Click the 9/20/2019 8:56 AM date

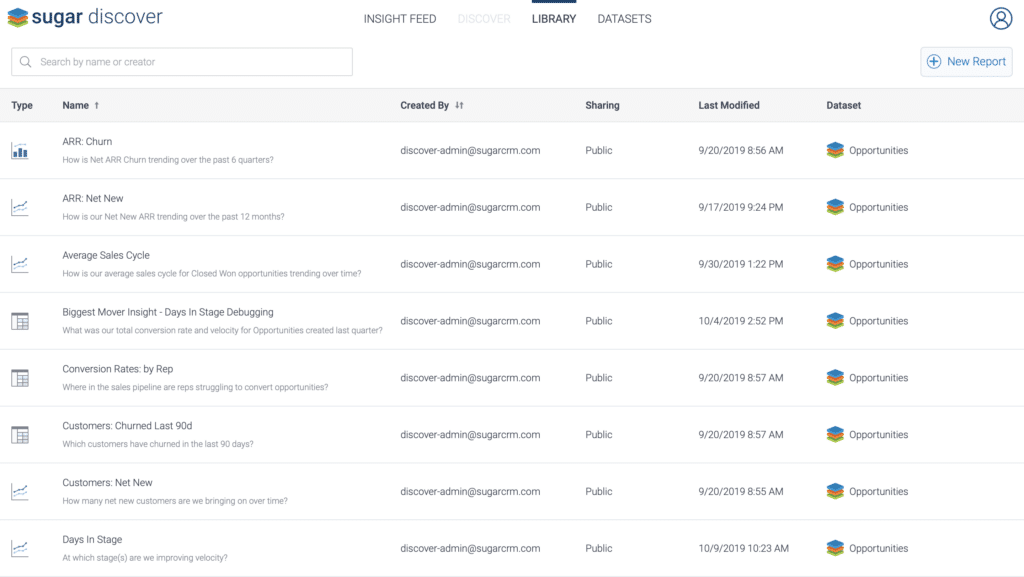(x=741, y=150)
